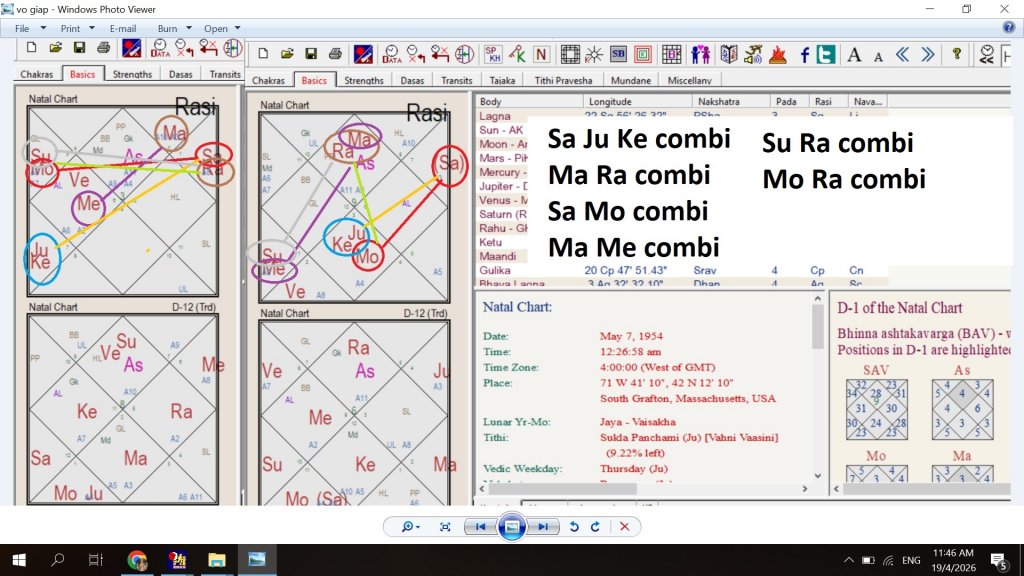Image resolution: width=1024 pixels, height=576 pixels.
Task: Open the File menu
Action: [x=22, y=28]
